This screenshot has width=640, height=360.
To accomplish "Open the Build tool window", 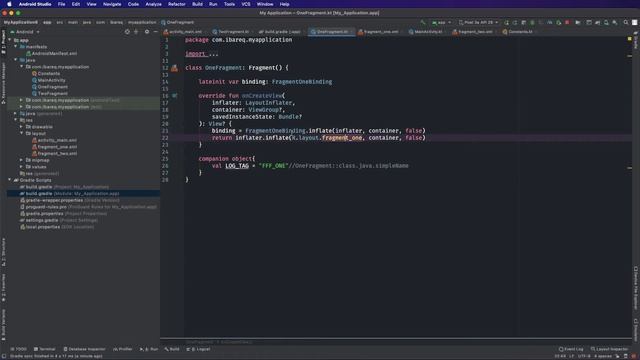I will click(172, 349).
